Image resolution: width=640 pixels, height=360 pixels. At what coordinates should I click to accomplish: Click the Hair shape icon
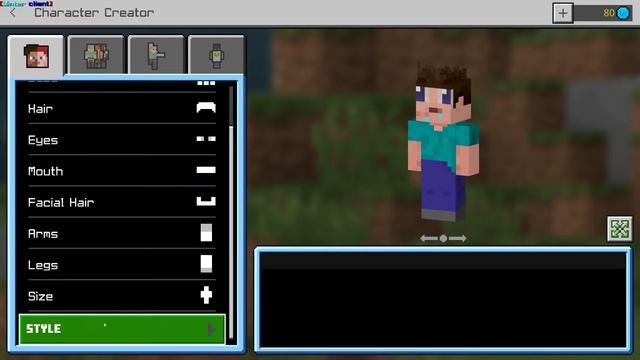click(206, 107)
